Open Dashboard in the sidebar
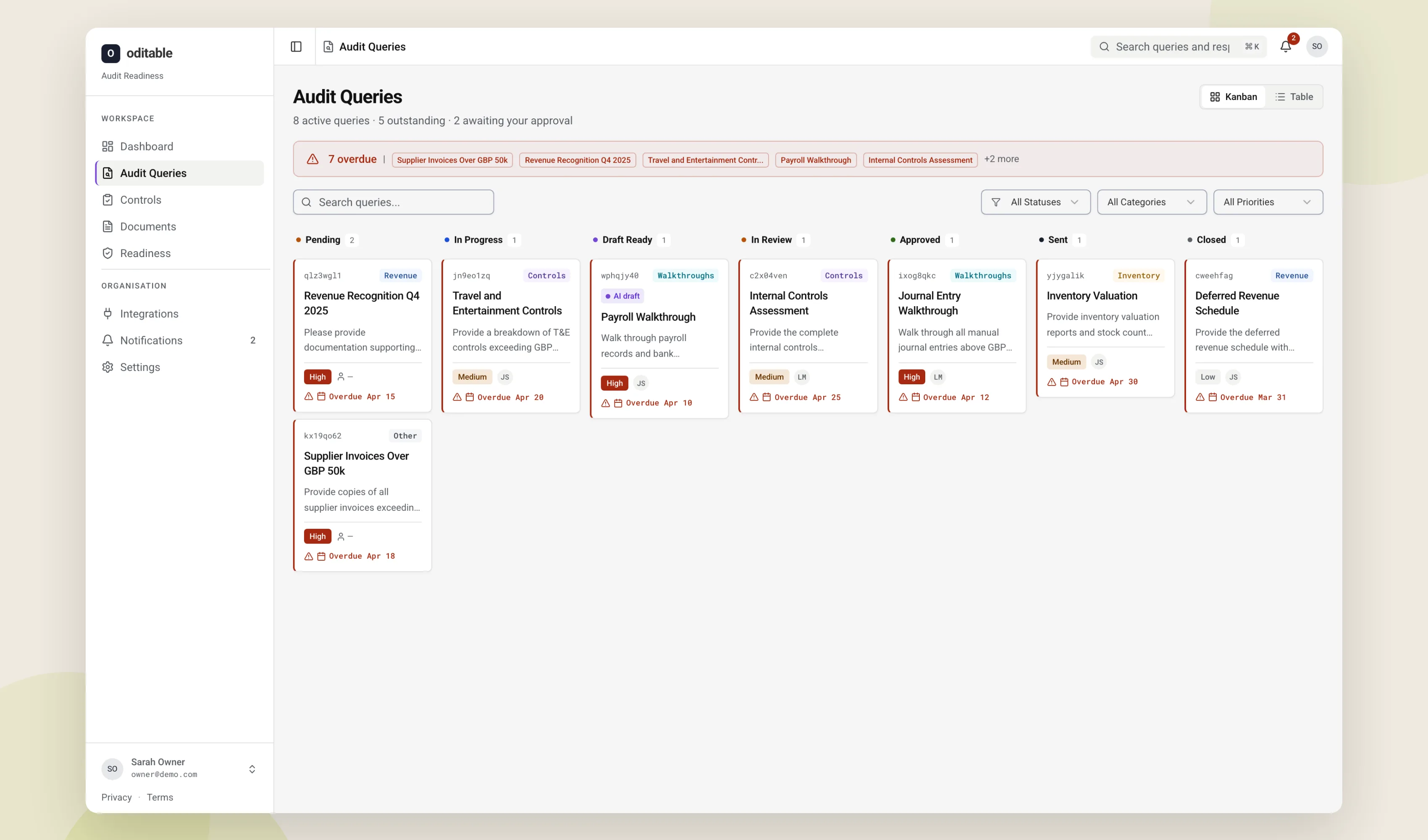 [180, 146]
